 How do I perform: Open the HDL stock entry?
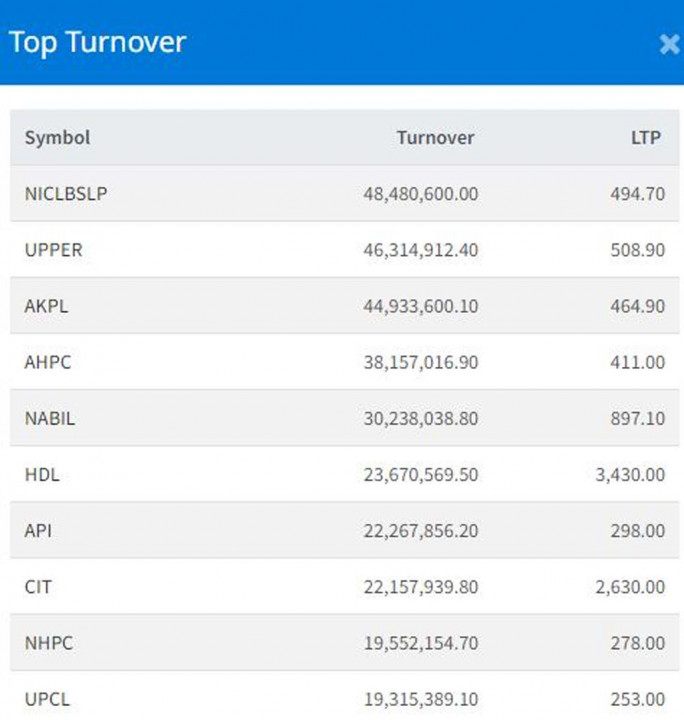tap(42, 475)
